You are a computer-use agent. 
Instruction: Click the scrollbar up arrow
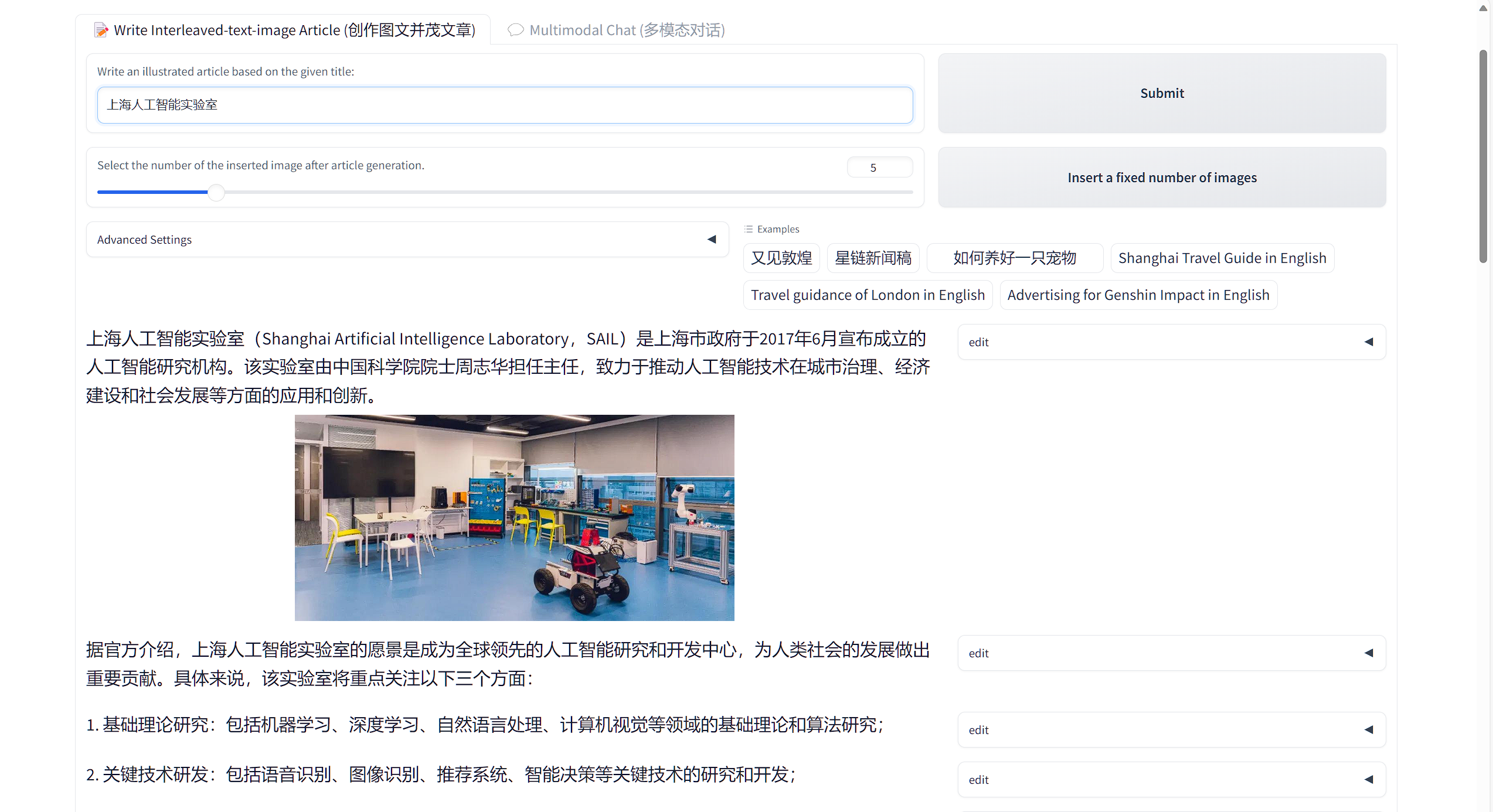[x=1483, y=8]
